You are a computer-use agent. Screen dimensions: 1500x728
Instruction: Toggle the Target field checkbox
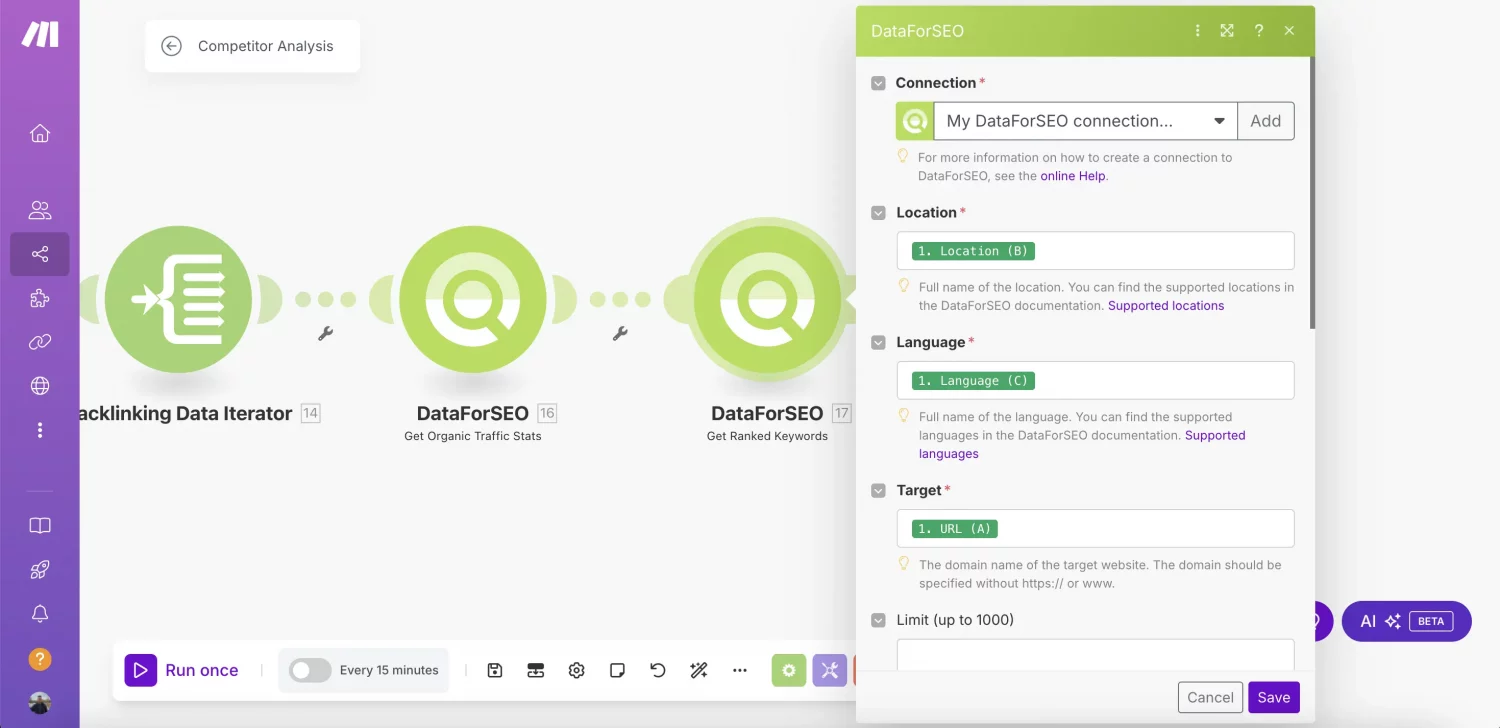click(x=878, y=491)
